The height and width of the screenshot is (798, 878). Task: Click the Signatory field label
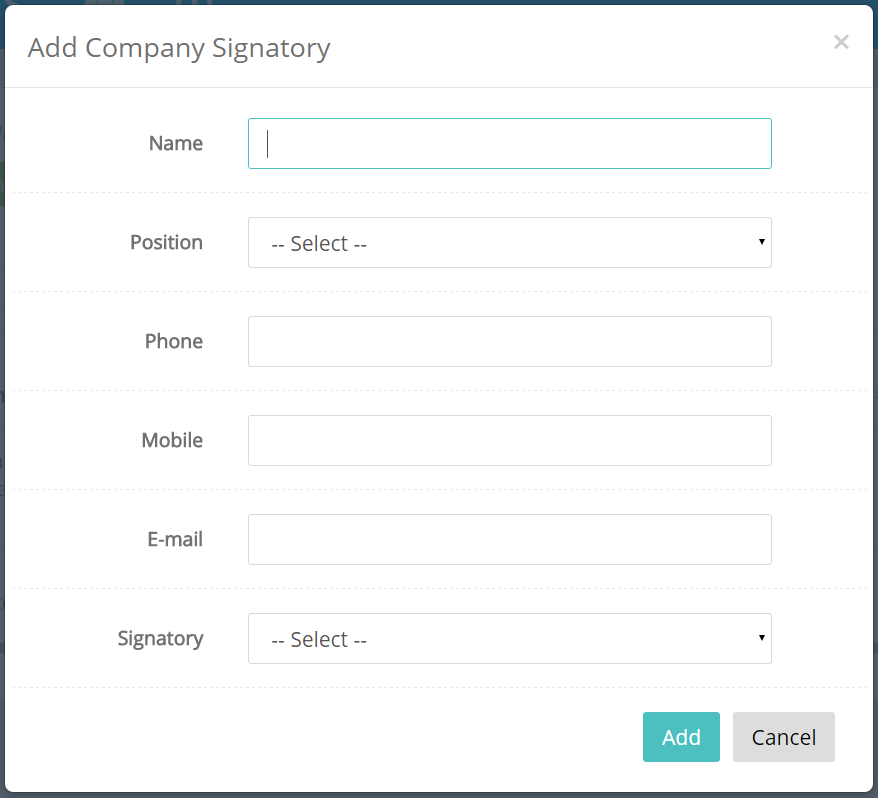coord(160,638)
